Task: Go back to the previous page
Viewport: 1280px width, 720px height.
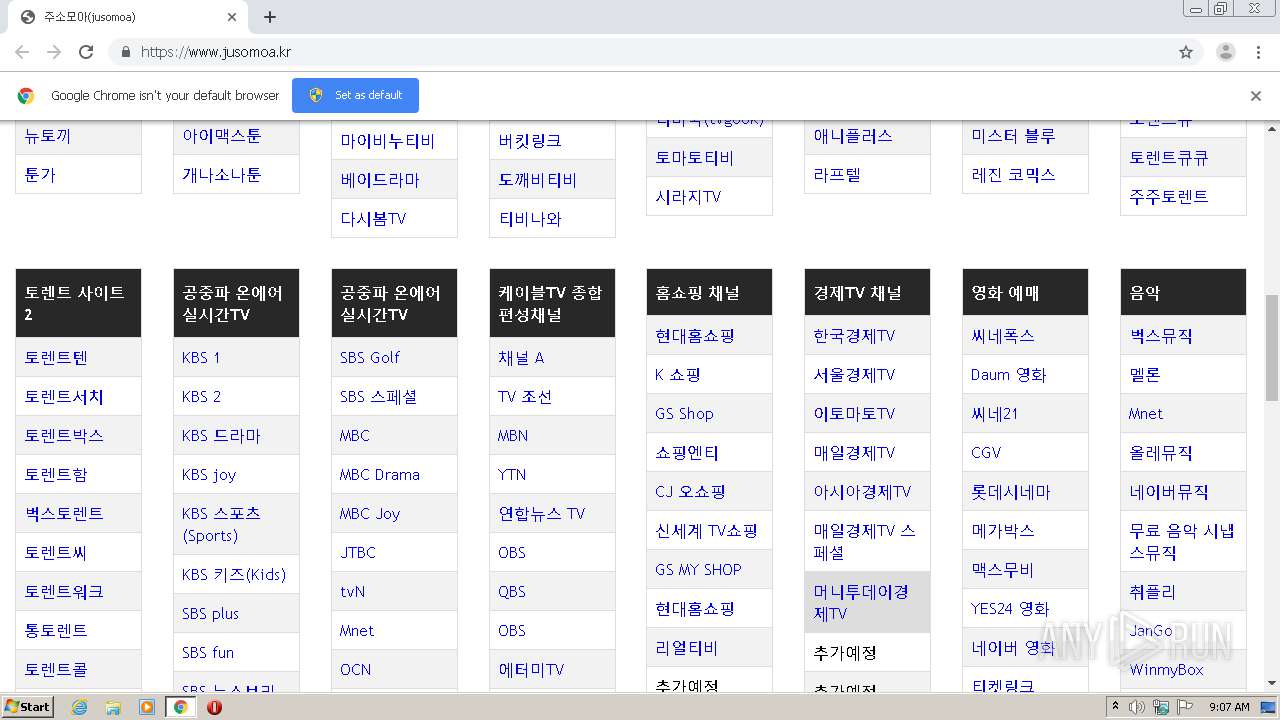Action: pos(22,52)
